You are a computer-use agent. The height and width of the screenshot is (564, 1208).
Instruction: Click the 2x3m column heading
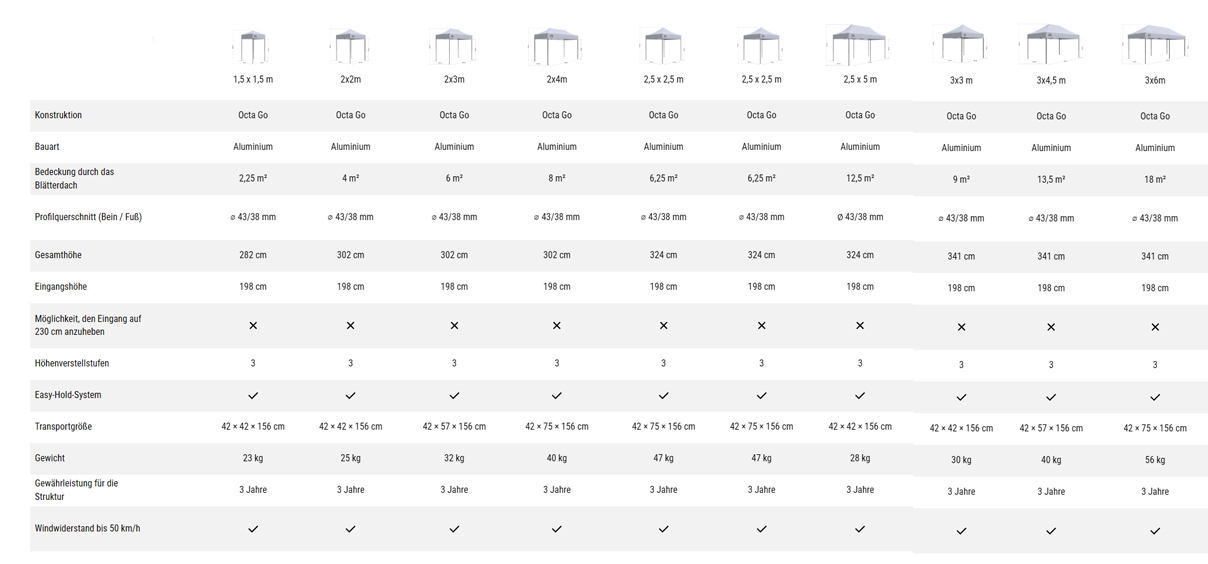coord(454,79)
